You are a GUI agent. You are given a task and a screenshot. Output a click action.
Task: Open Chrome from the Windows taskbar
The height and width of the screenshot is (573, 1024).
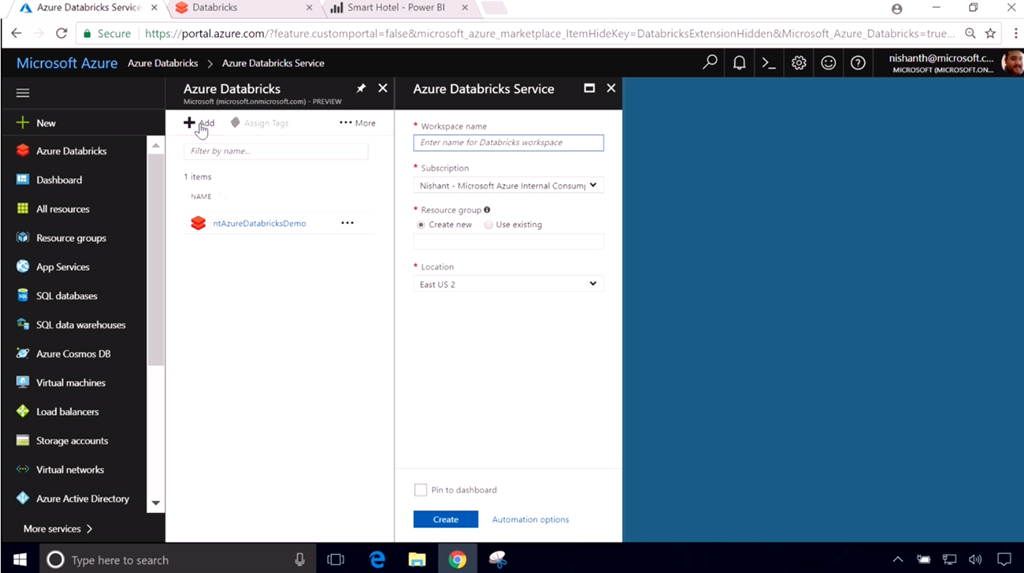click(x=457, y=560)
